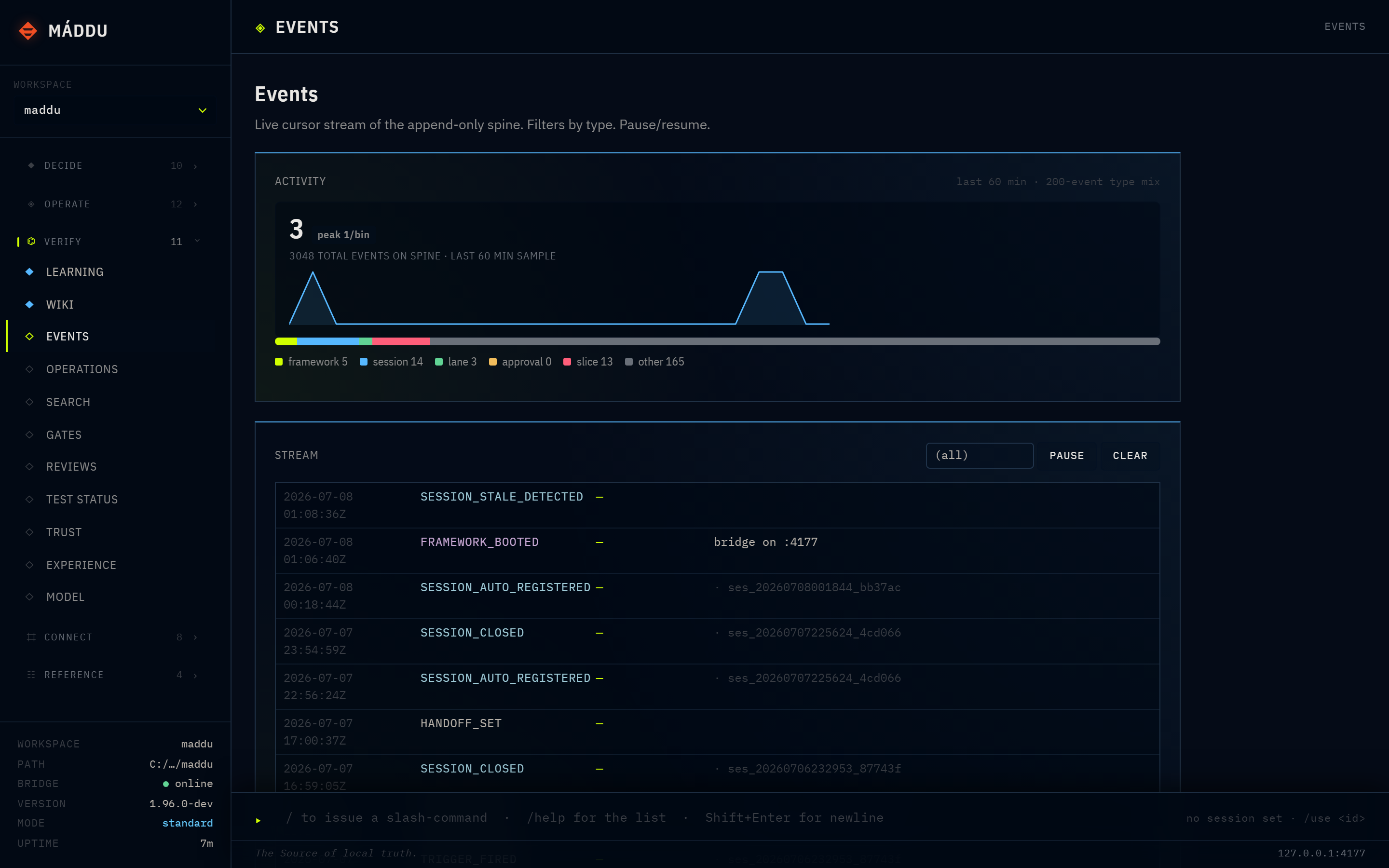
Task: Expand the REFERENCE section chevron
Action: click(195, 676)
